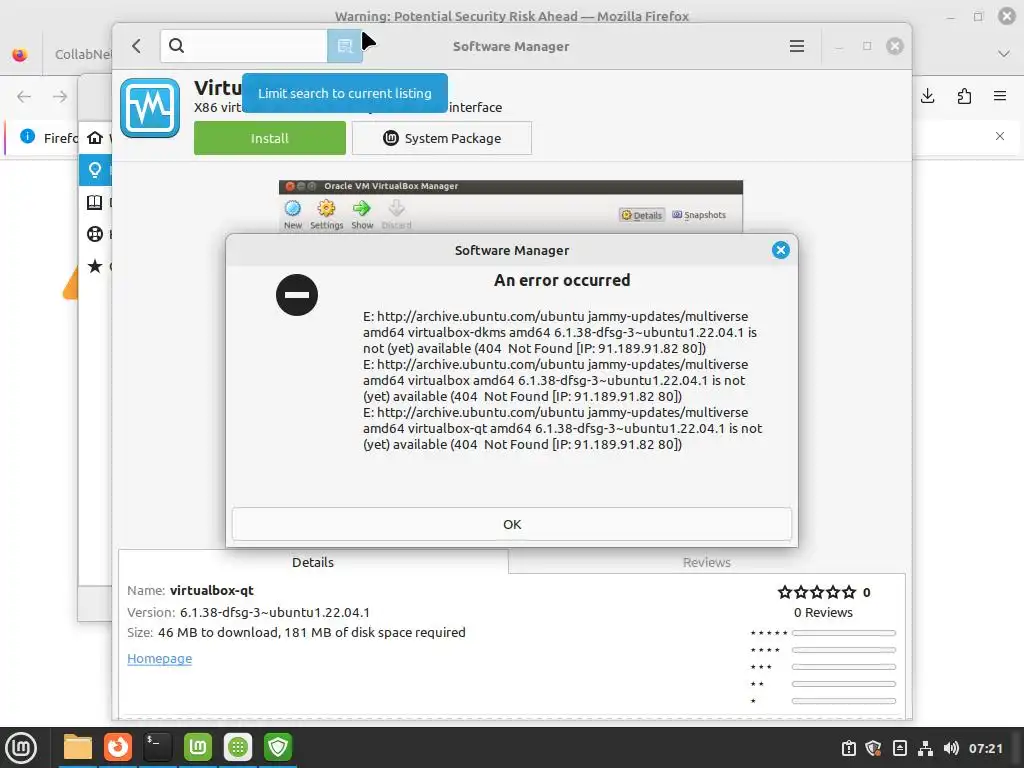This screenshot has width=1024, height=768.
Task: Click the VirtualBox screenshot thumbnail
Action: coord(511,206)
